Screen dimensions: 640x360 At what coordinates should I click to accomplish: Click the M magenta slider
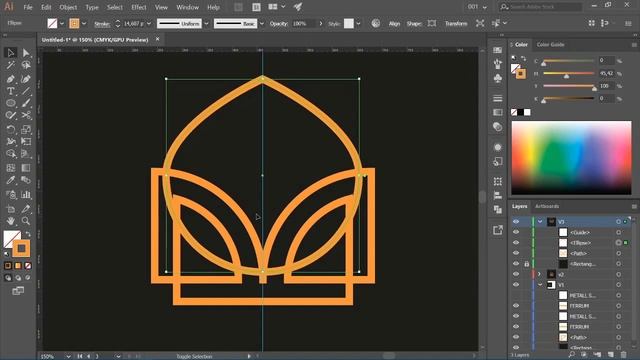pos(569,73)
